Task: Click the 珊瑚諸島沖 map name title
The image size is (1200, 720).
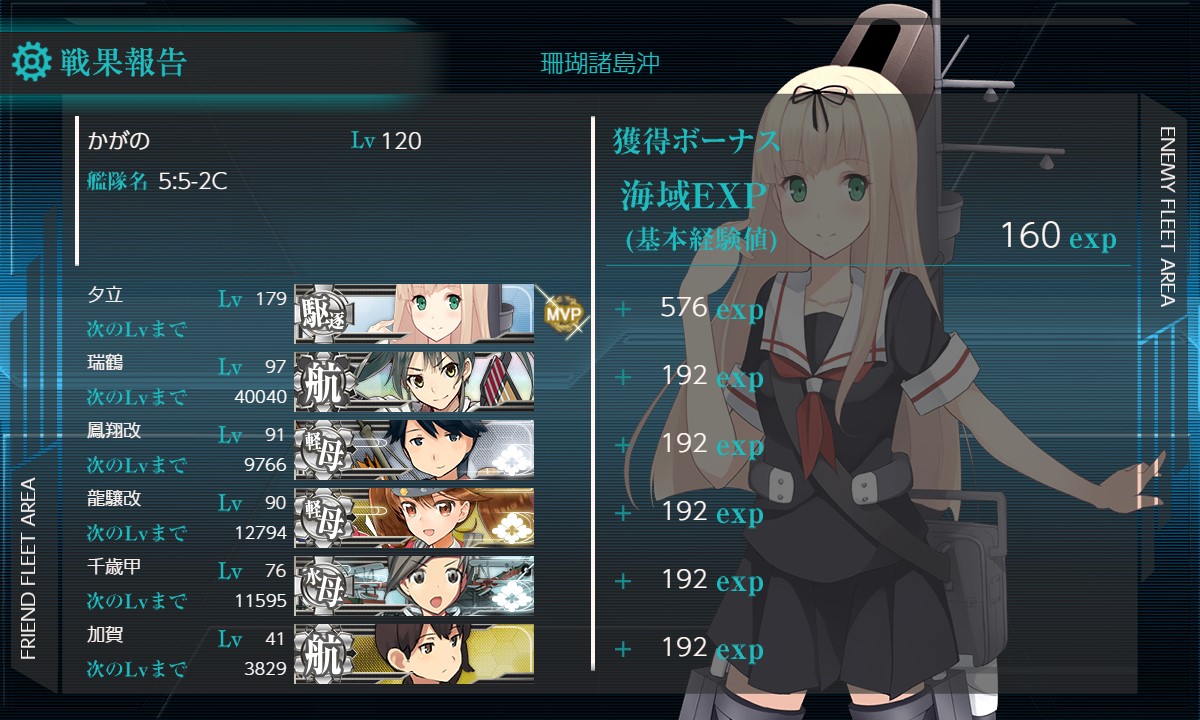Action: pyautogui.click(x=600, y=63)
